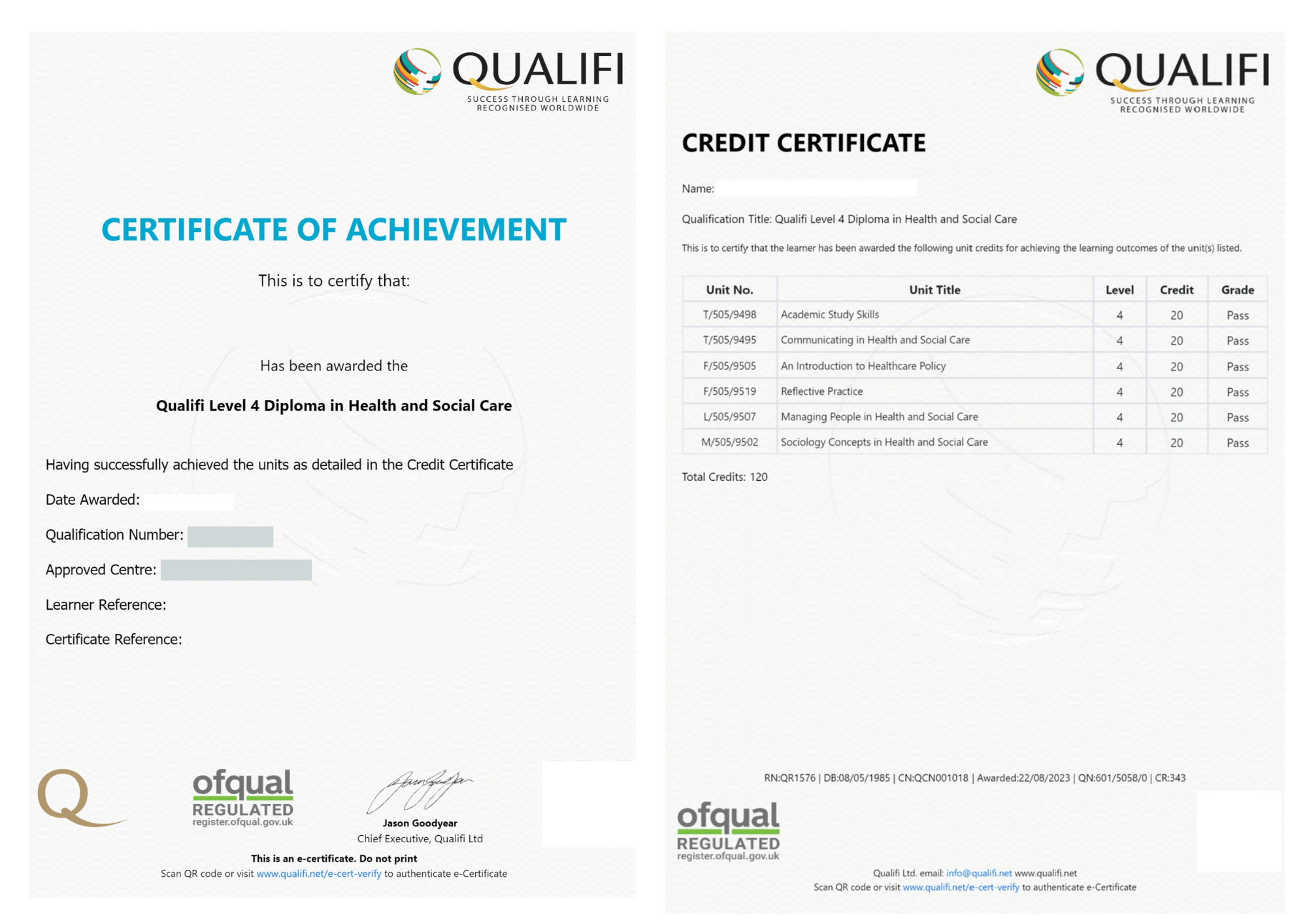This screenshot has width=1307, height=924.
Task: Click the Certificate Reference label
Action: tap(114, 640)
